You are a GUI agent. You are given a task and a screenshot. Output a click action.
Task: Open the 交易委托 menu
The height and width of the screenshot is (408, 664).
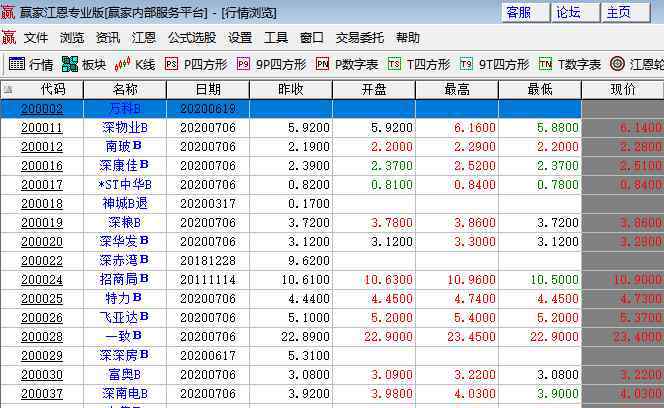pyautogui.click(x=360, y=38)
